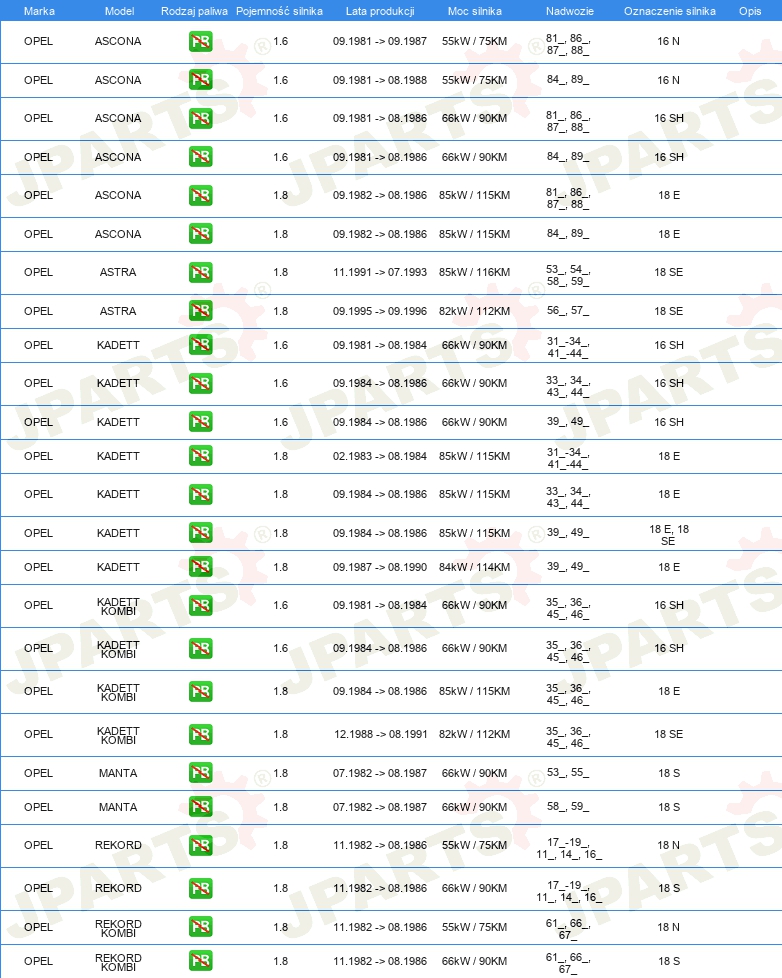The image size is (782, 978).
Task: Click fuel icon for REKORD KOMBI 66kW / 90KM row
Action: coord(200,961)
